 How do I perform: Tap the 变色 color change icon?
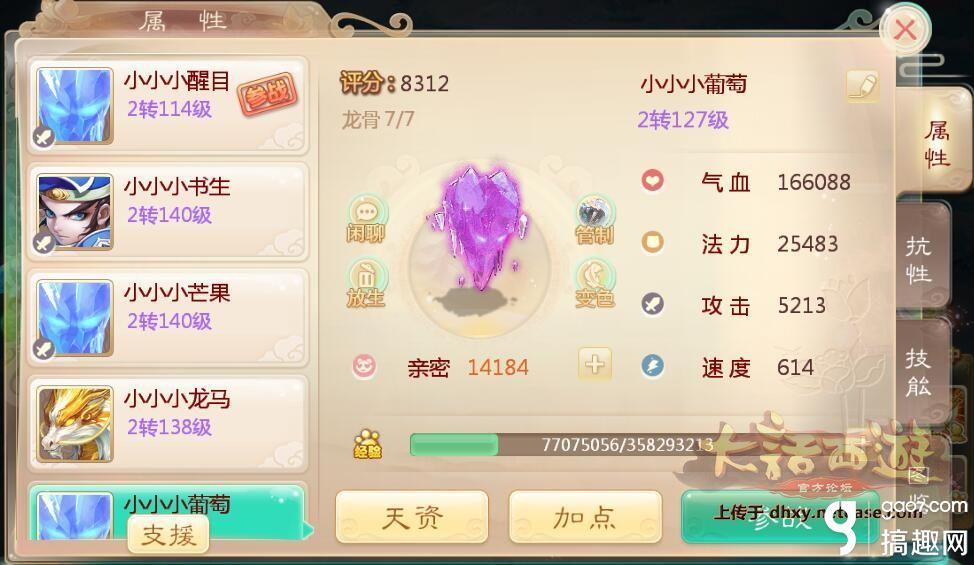595,284
